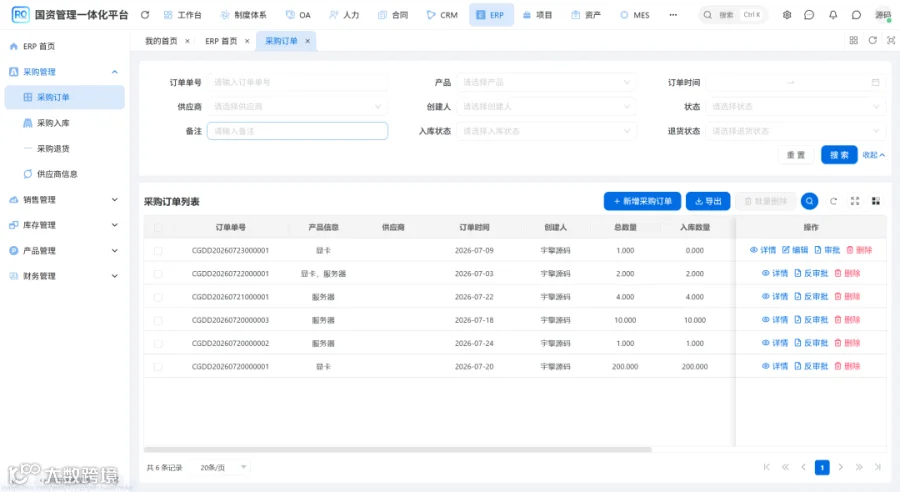The width and height of the screenshot is (900, 492).
Task: Click the platform logo icon
Action: 20,14
